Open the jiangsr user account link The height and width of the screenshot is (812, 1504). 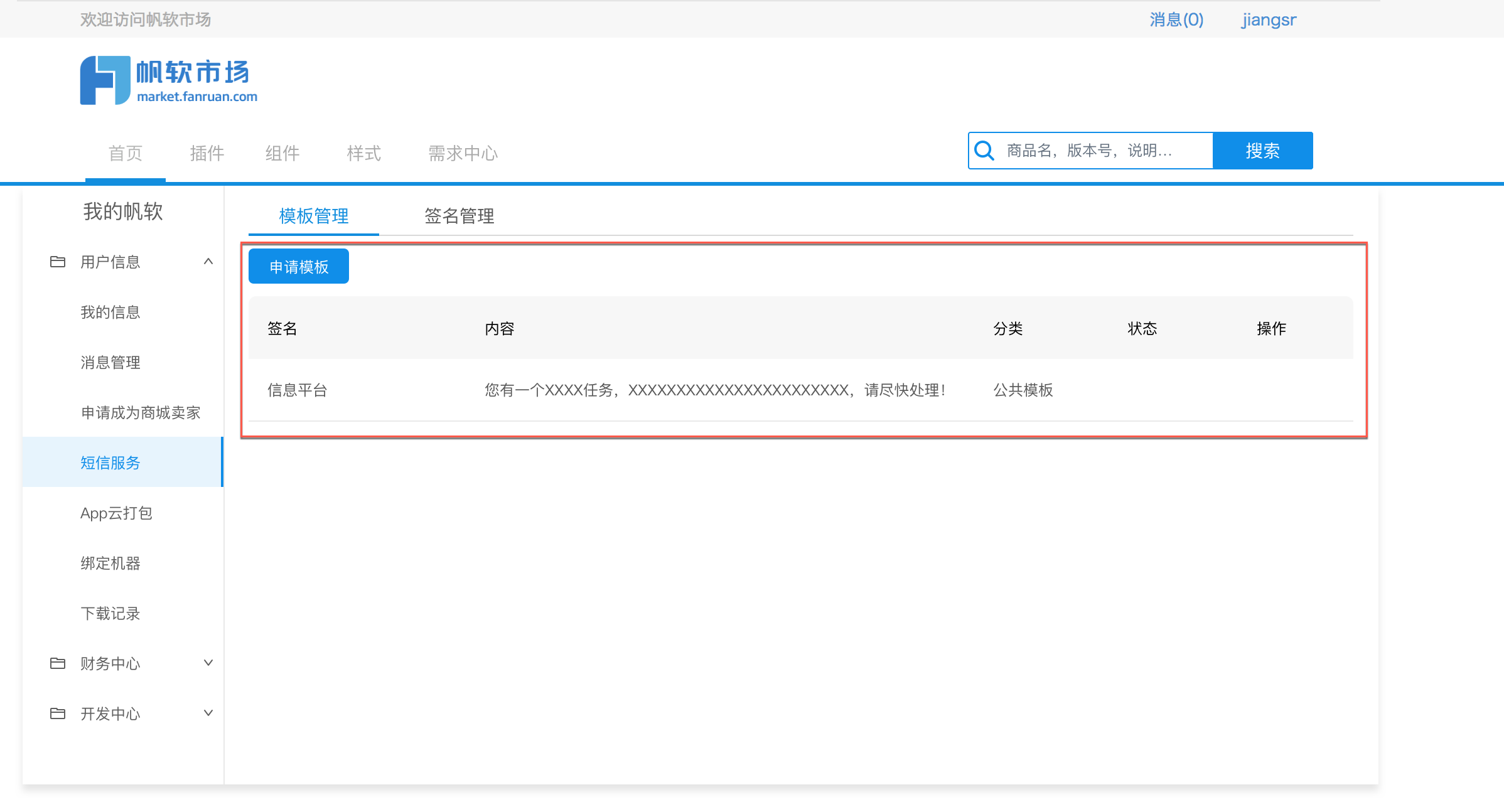coord(1269,19)
